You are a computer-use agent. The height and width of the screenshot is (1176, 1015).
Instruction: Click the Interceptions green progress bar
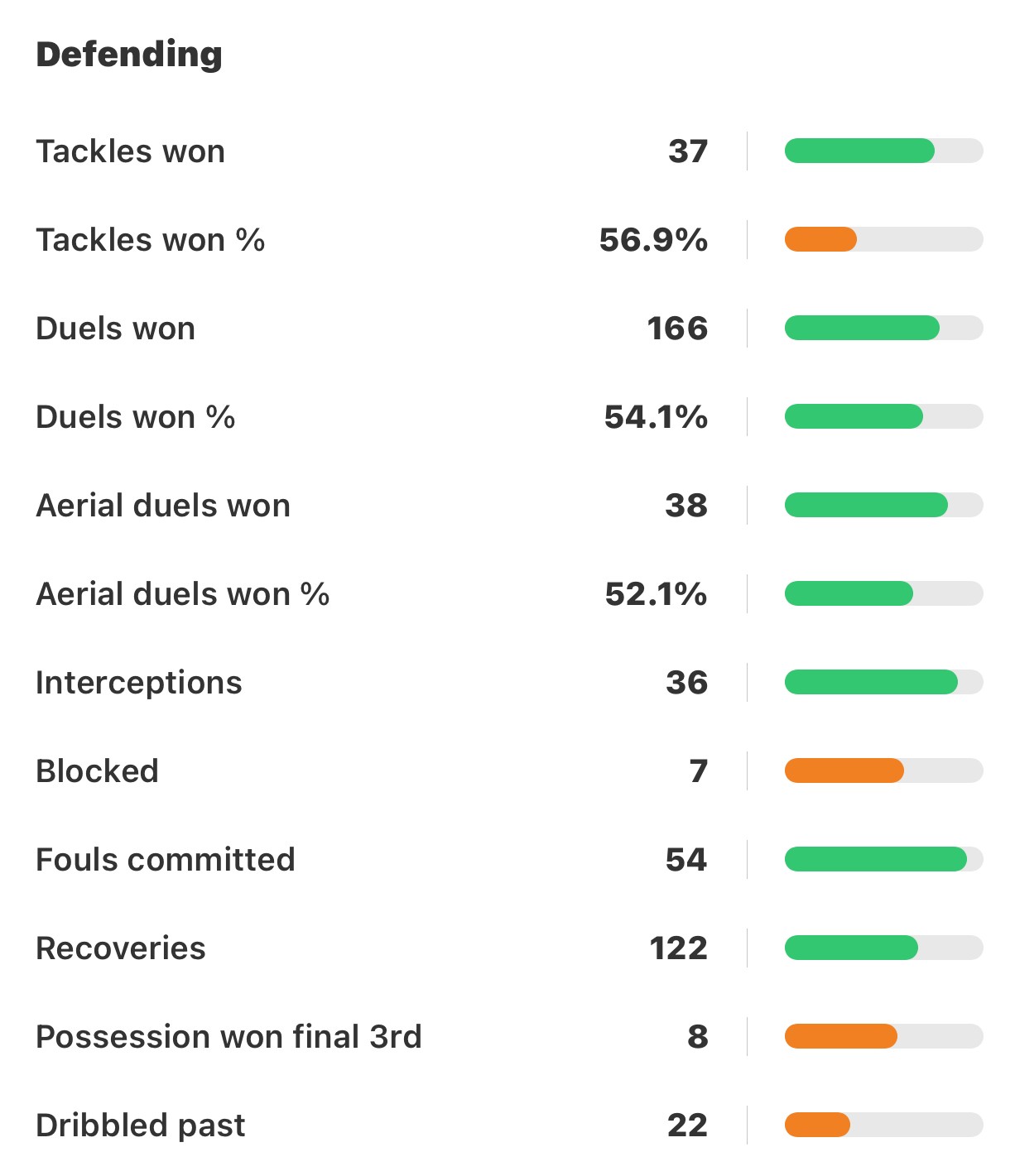pos(883,683)
